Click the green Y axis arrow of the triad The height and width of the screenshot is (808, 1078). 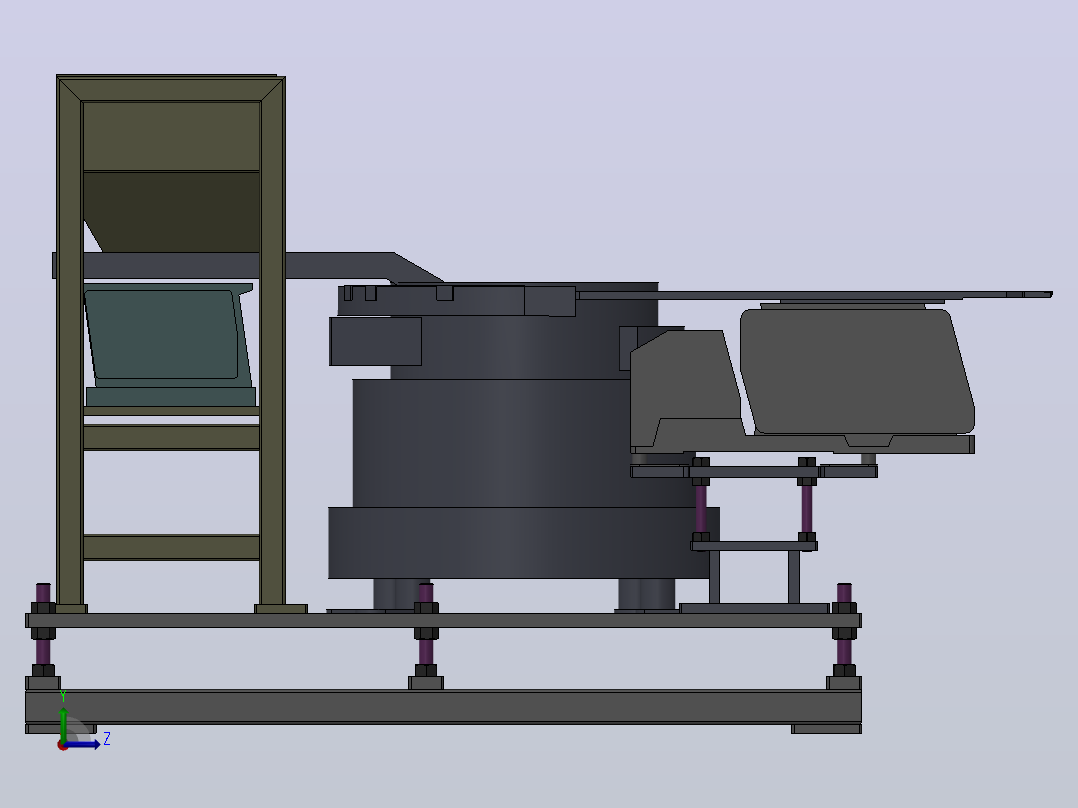63,723
